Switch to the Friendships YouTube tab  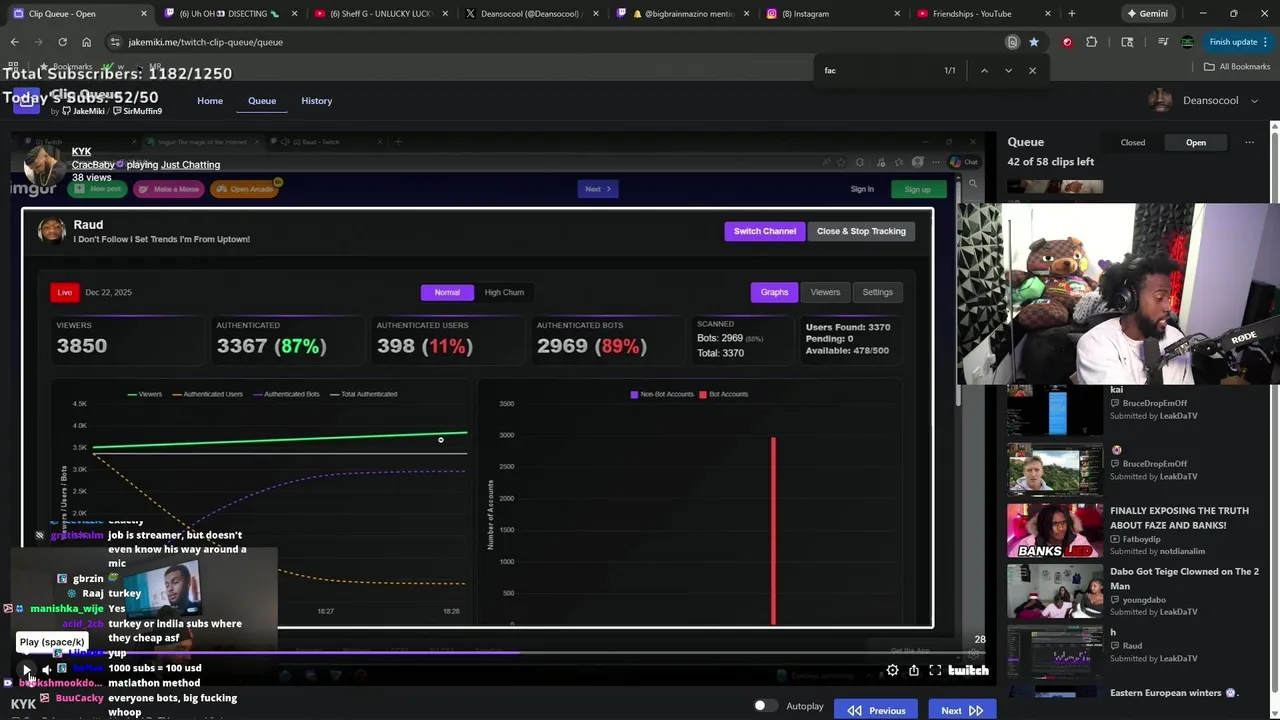click(984, 13)
